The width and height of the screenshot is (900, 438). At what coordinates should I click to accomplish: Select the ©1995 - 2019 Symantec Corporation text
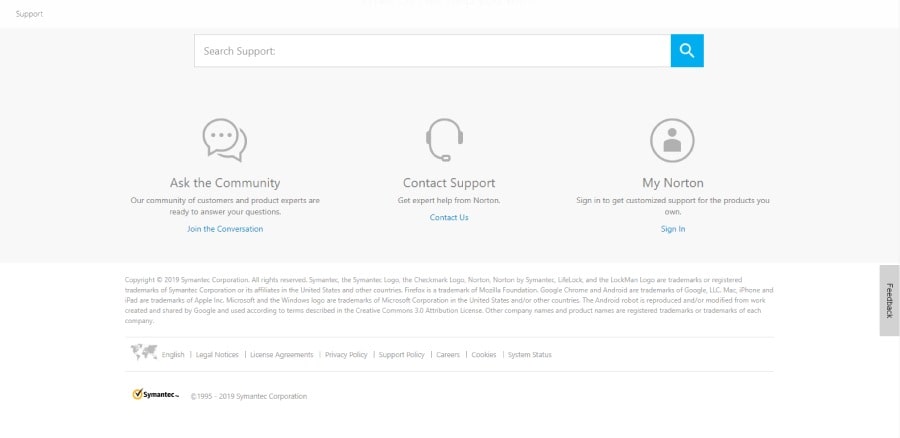[249, 396]
